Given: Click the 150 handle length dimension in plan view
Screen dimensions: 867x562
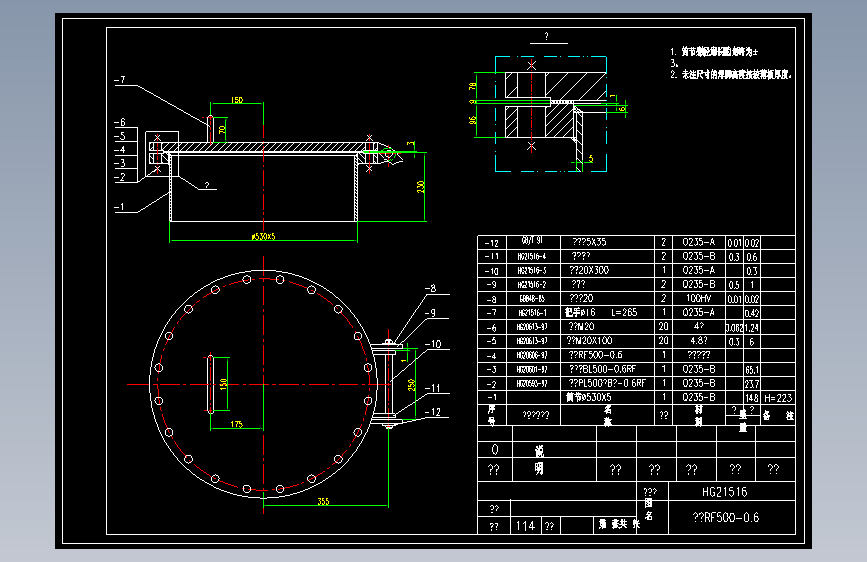Looking at the screenshot, I should [x=223, y=384].
